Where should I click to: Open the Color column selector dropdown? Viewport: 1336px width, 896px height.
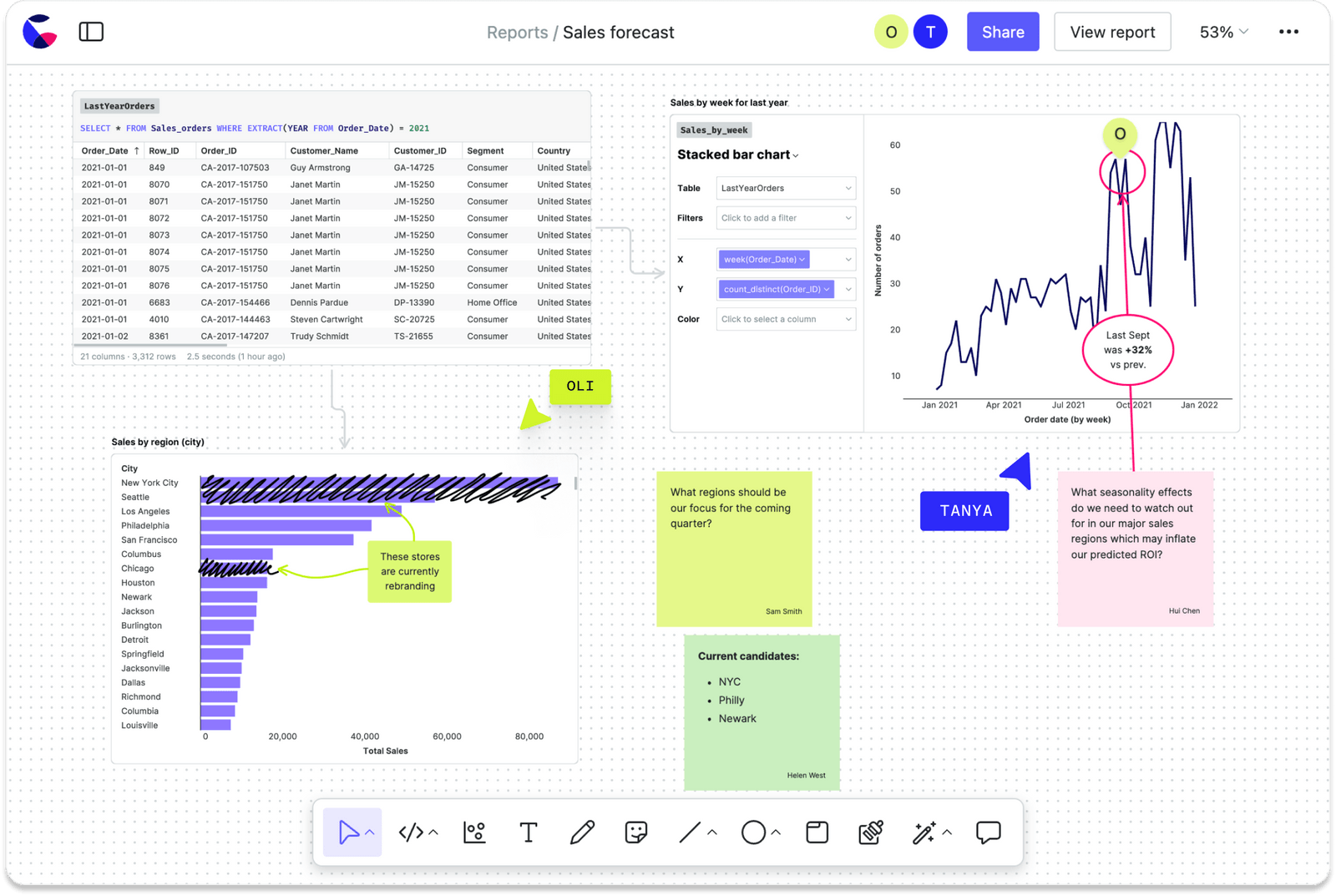pos(785,318)
